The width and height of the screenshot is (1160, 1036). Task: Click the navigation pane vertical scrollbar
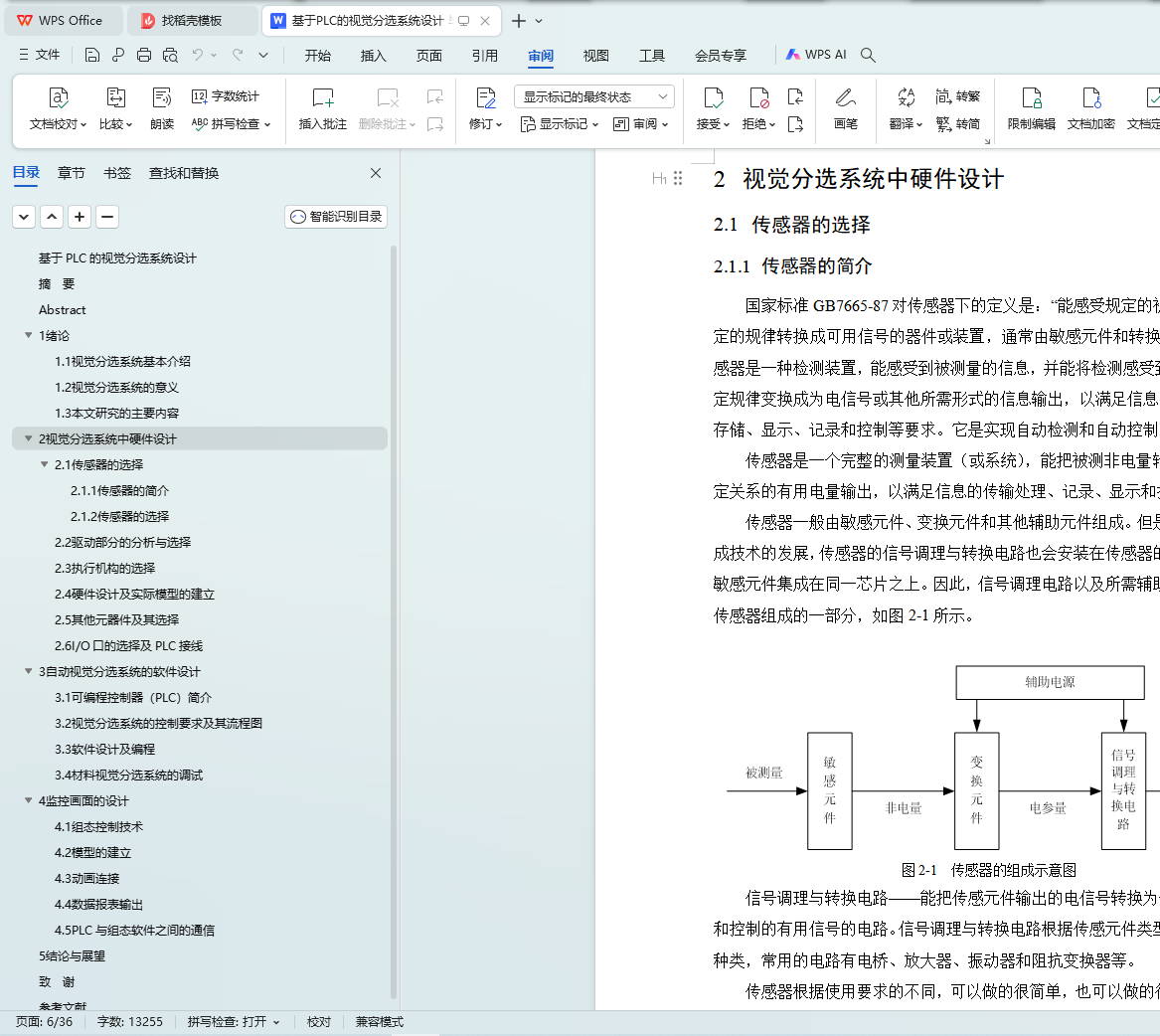coord(394,621)
